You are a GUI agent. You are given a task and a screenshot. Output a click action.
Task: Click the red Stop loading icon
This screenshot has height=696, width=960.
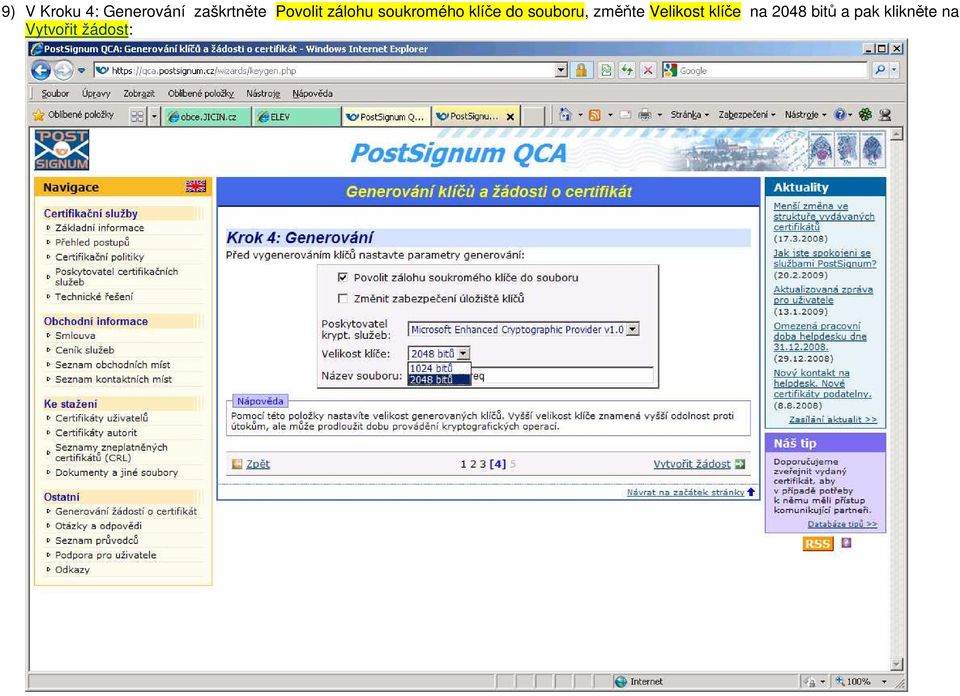(x=648, y=71)
